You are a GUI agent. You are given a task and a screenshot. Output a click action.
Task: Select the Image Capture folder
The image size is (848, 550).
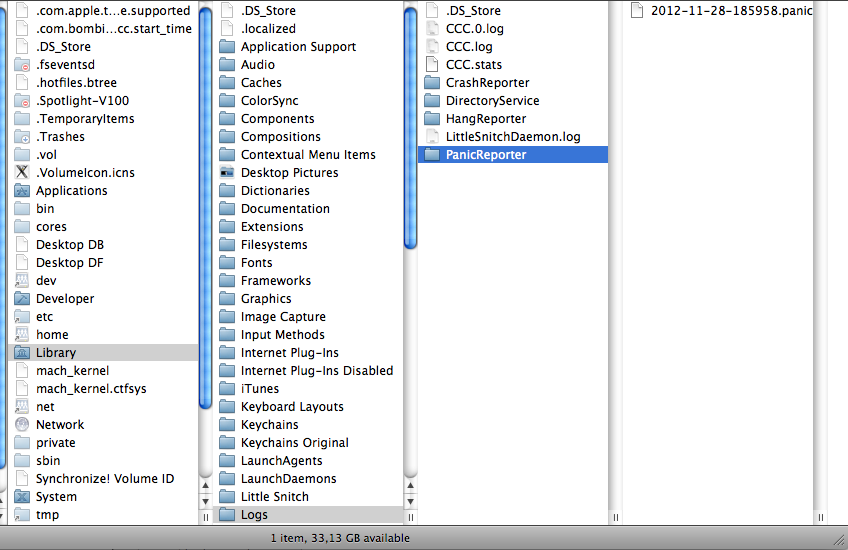click(x=308, y=316)
